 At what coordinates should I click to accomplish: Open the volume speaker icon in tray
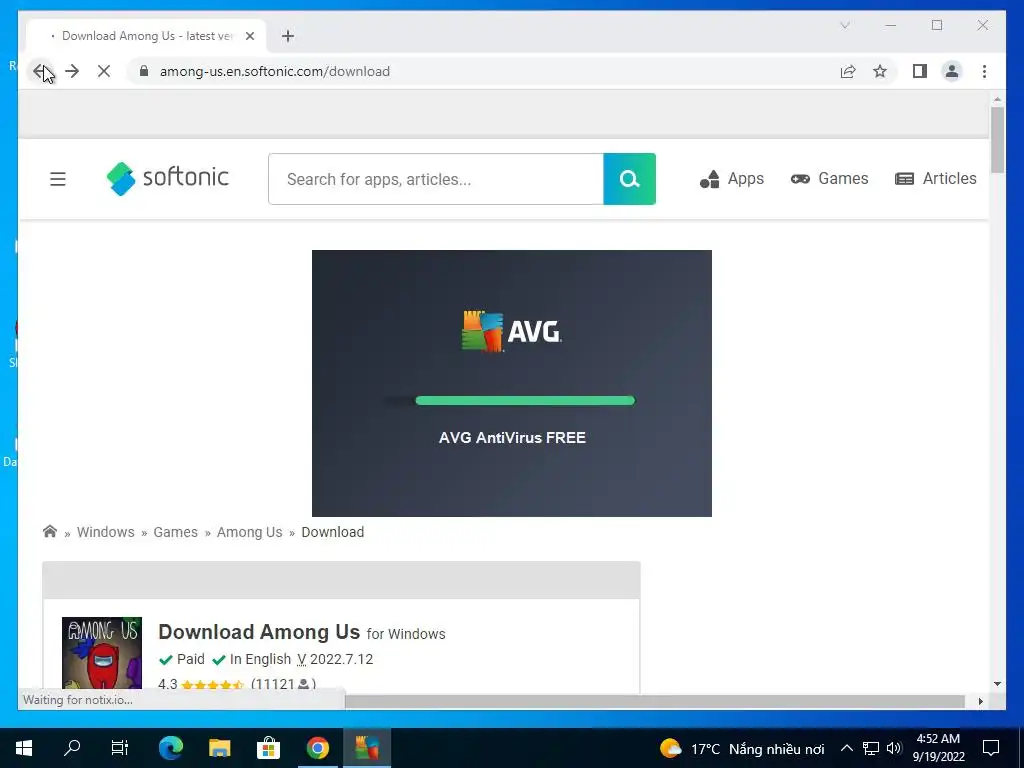tap(895, 748)
